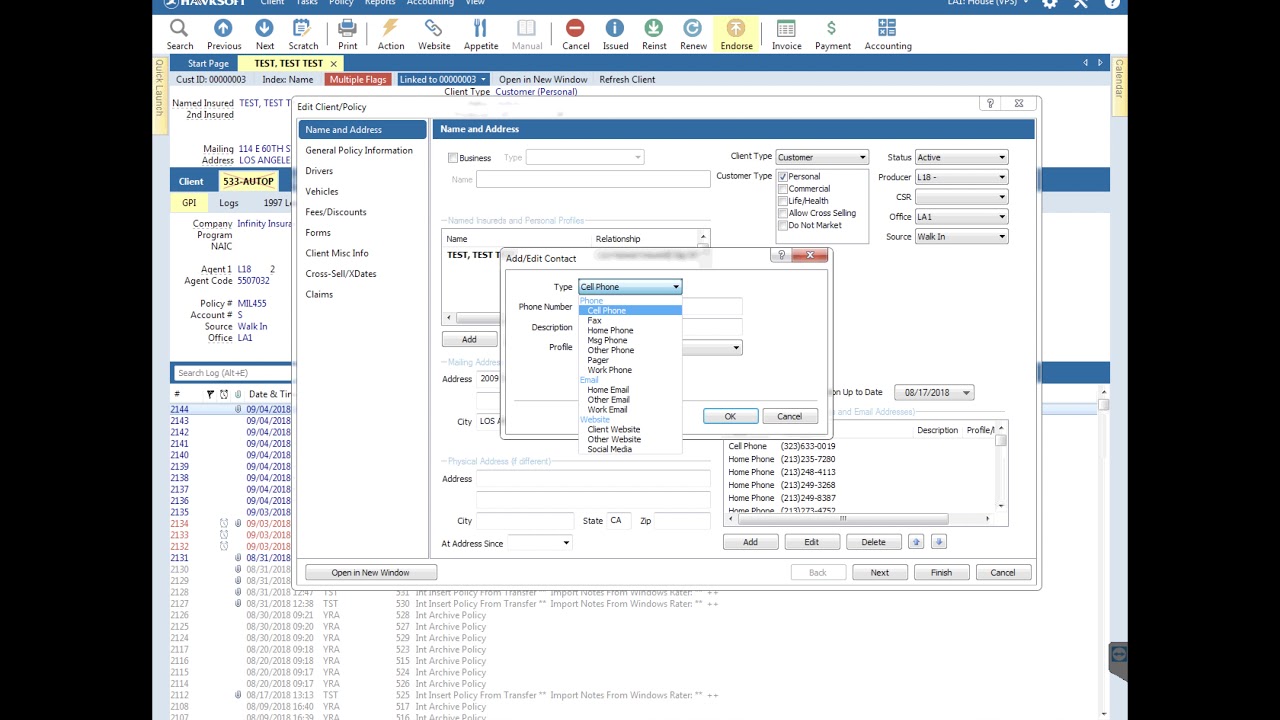Open the At Address Since dropdown
Image resolution: width=1280 pixels, height=720 pixels.
[x=566, y=543]
